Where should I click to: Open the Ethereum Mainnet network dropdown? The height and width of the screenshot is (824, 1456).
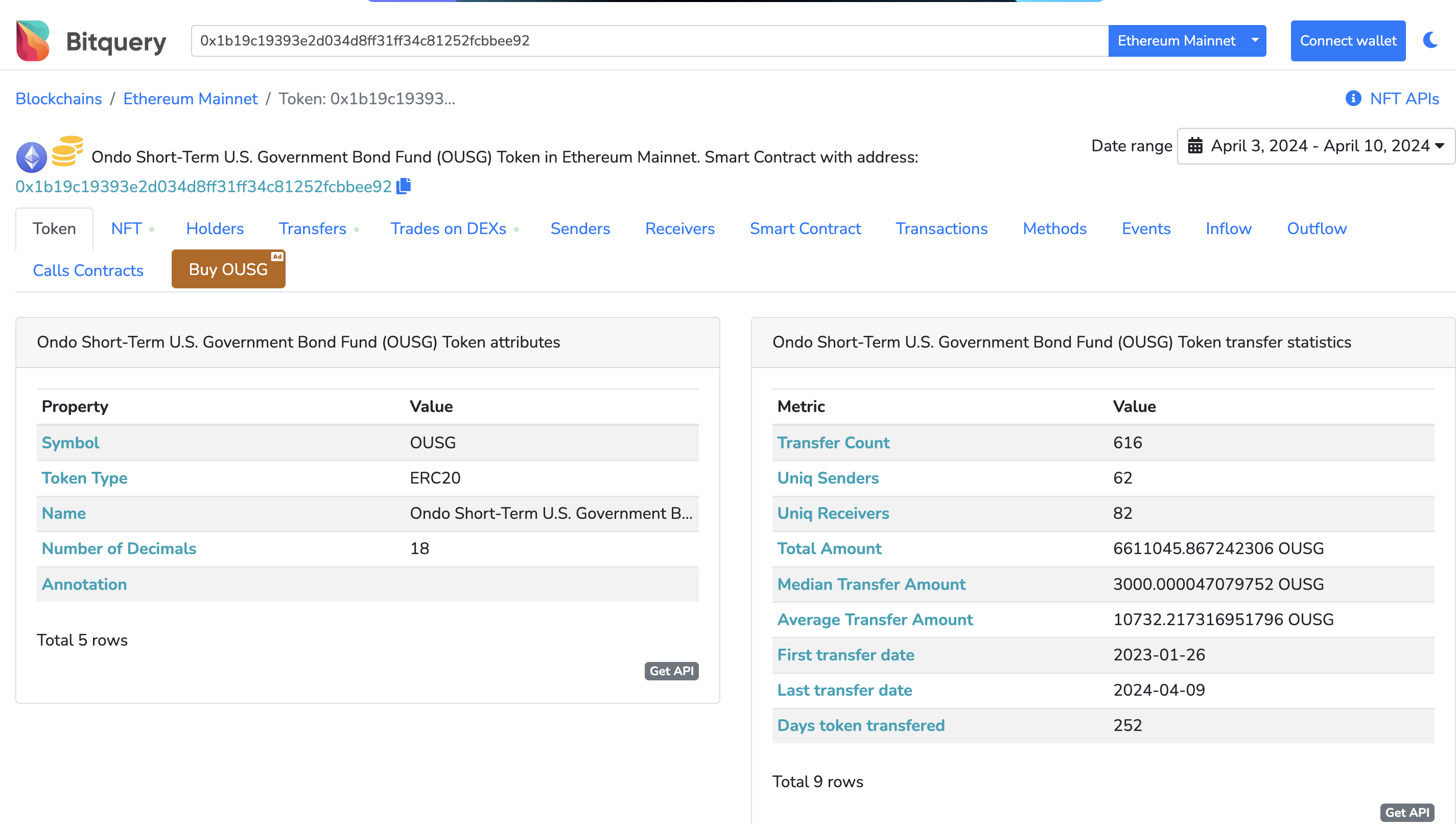click(x=1187, y=41)
